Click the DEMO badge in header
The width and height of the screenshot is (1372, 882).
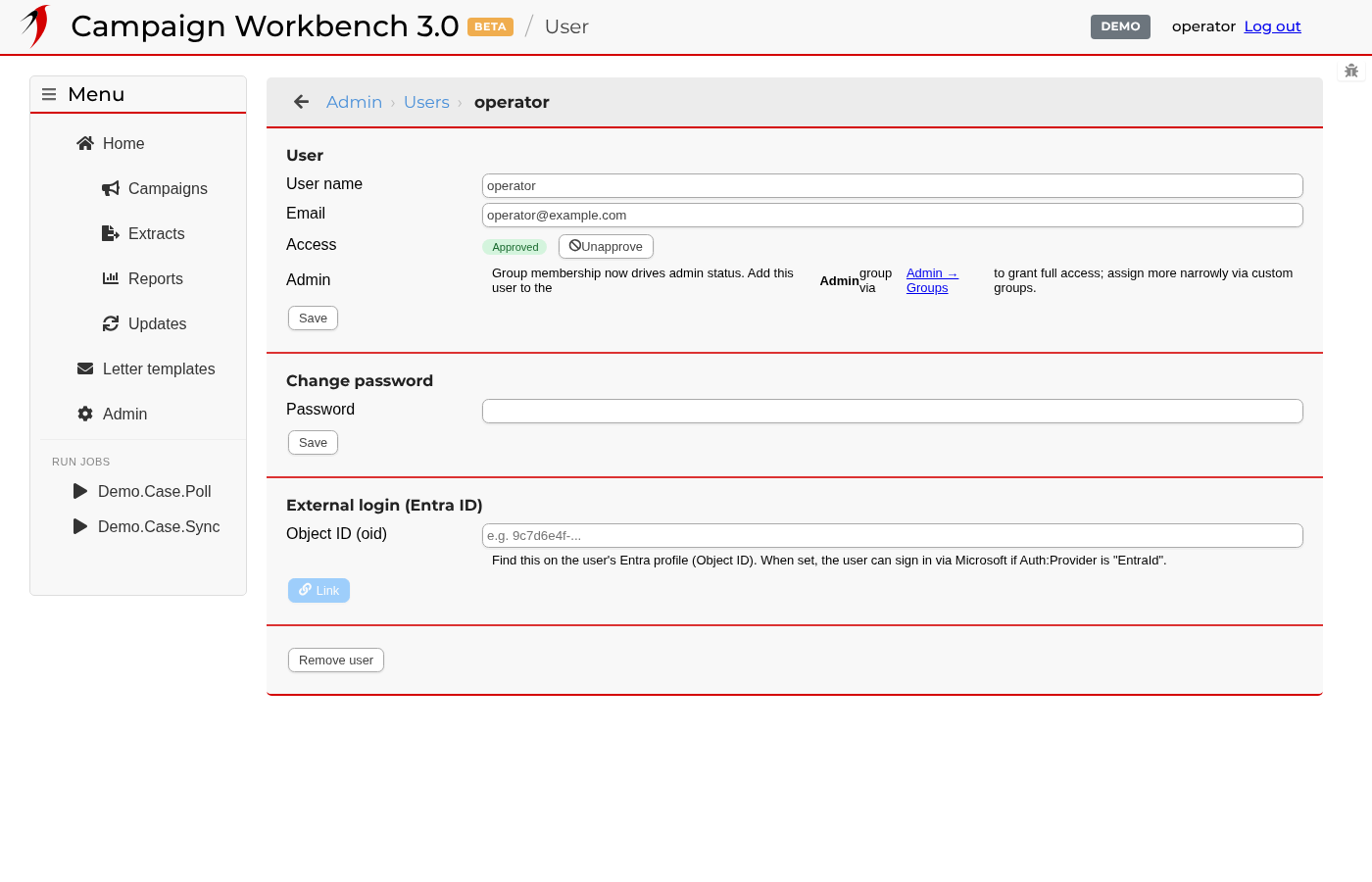click(1120, 26)
